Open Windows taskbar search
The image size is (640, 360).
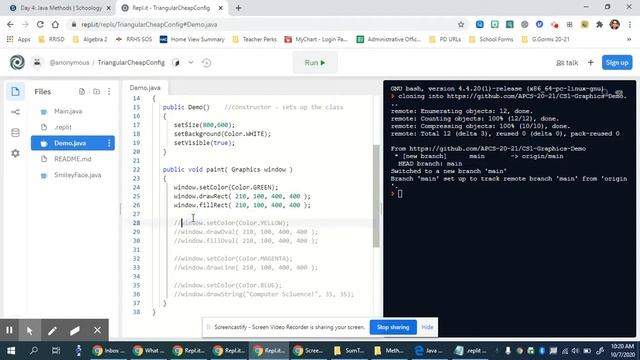[x=34, y=351]
